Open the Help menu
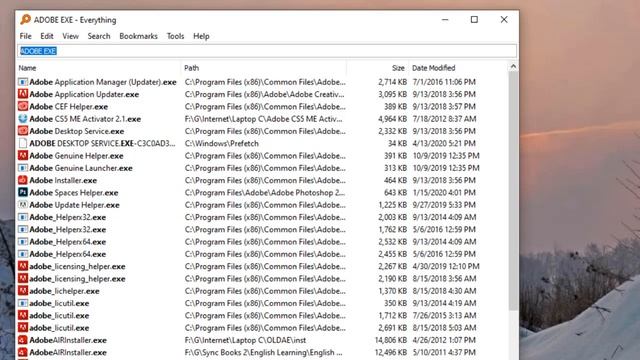The height and width of the screenshot is (360, 640). pos(201,36)
